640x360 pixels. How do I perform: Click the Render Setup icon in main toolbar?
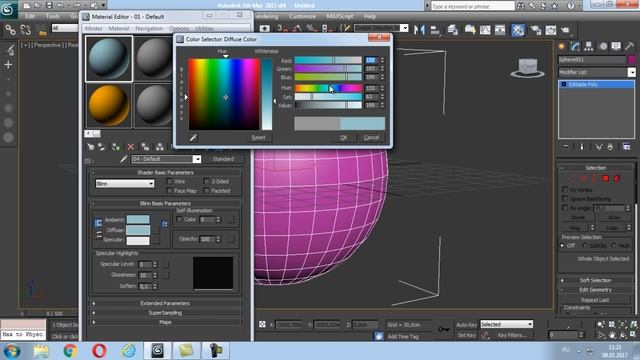pos(536,30)
